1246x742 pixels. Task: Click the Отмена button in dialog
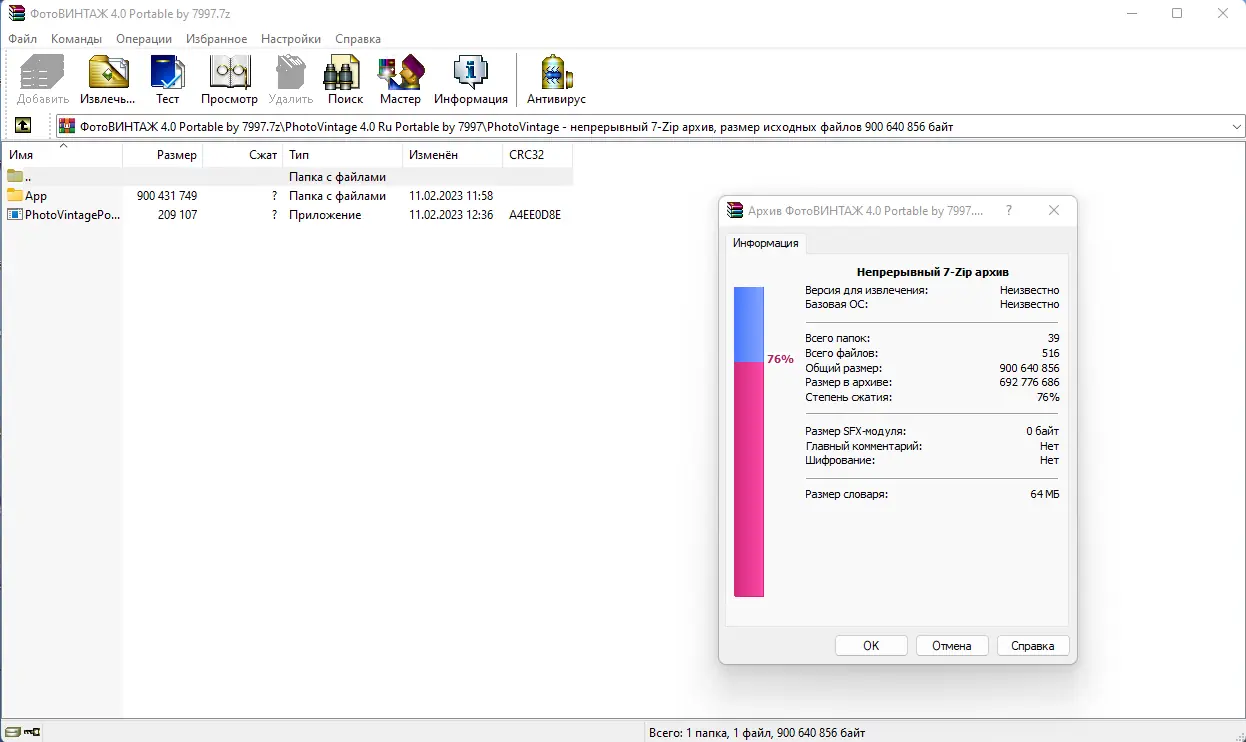pos(952,646)
